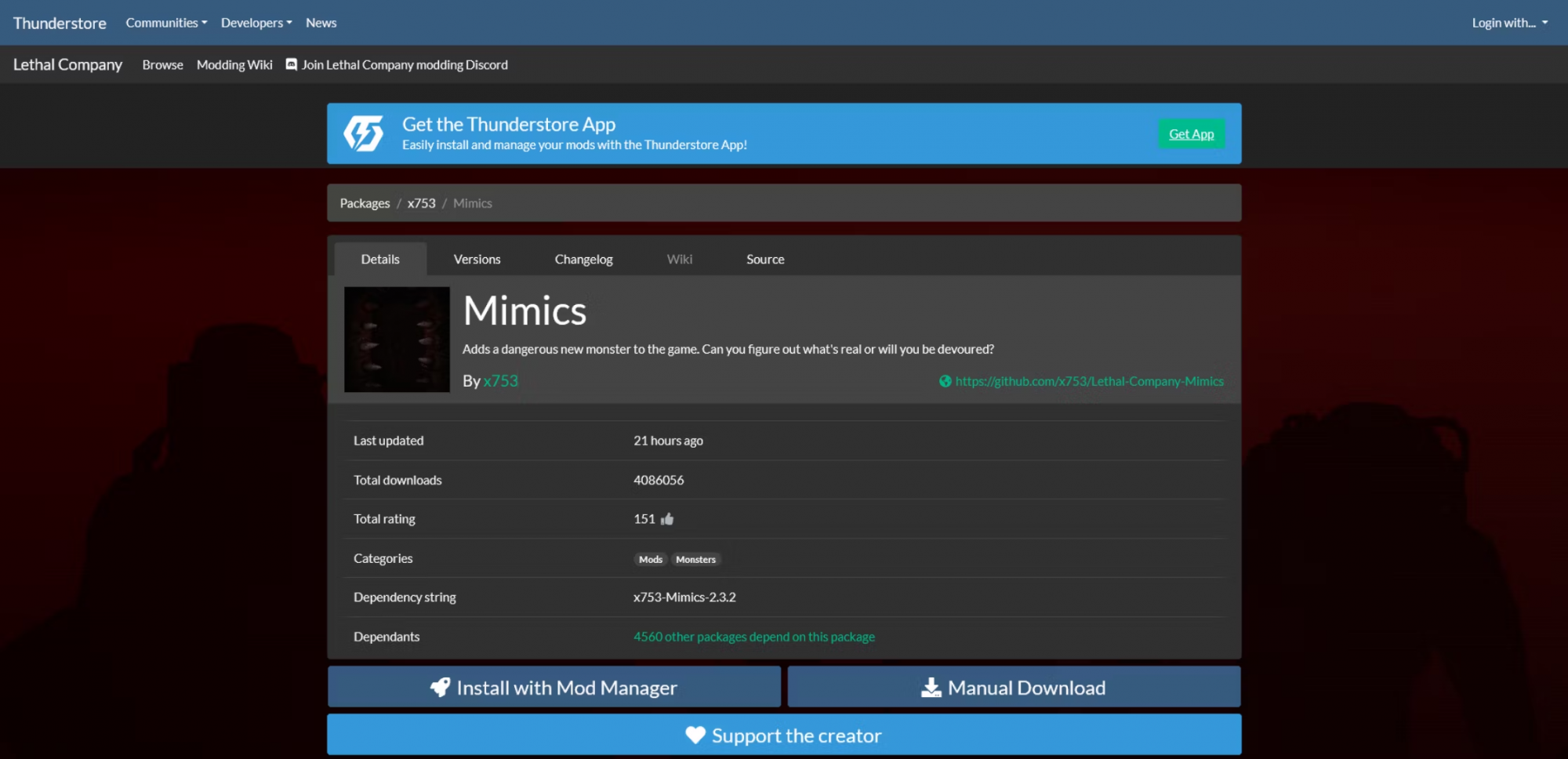The width and height of the screenshot is (1568, 759).
Task: Switch to the Versions tab
Action: [x=477, y=260]
